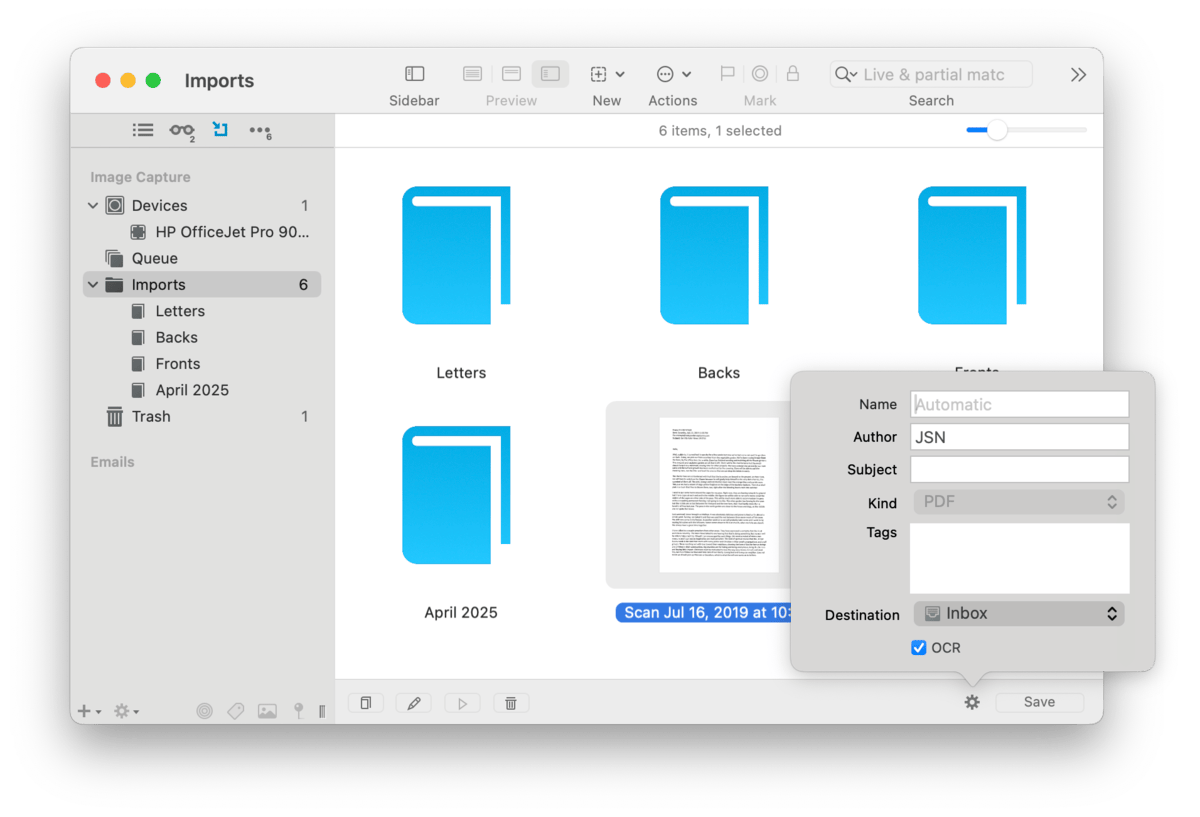Adjust the thumbnail size slider
The width and height of the screenshot is (1200, 817).
coord(996,130)
